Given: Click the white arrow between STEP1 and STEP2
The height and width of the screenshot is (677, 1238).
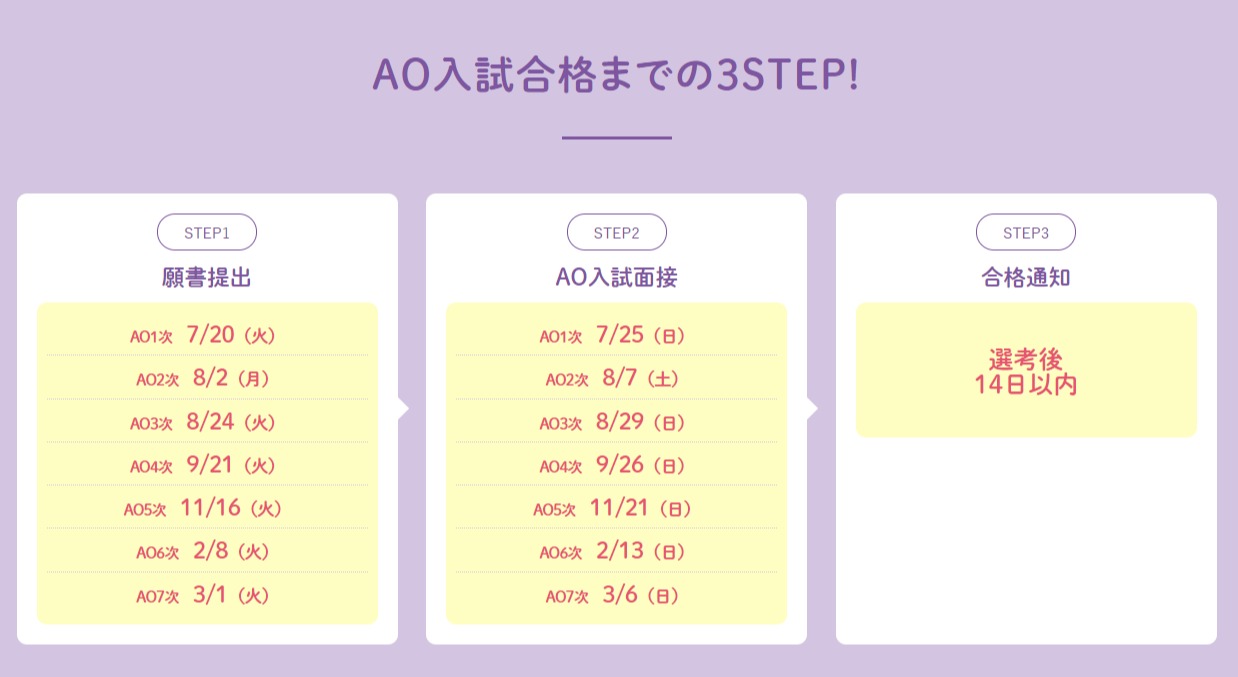Looking at the screenshot, I should [403, 408].
